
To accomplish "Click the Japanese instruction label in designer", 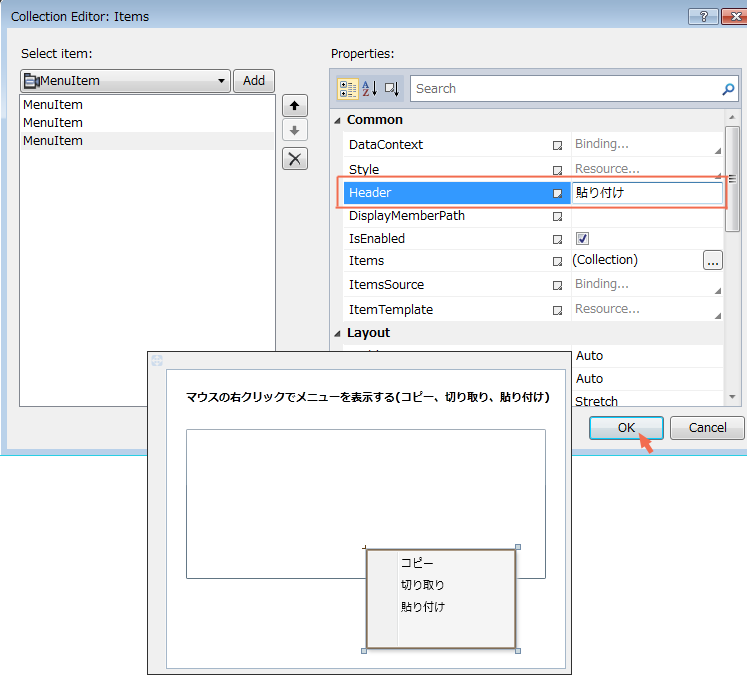I will coord(367,397).
